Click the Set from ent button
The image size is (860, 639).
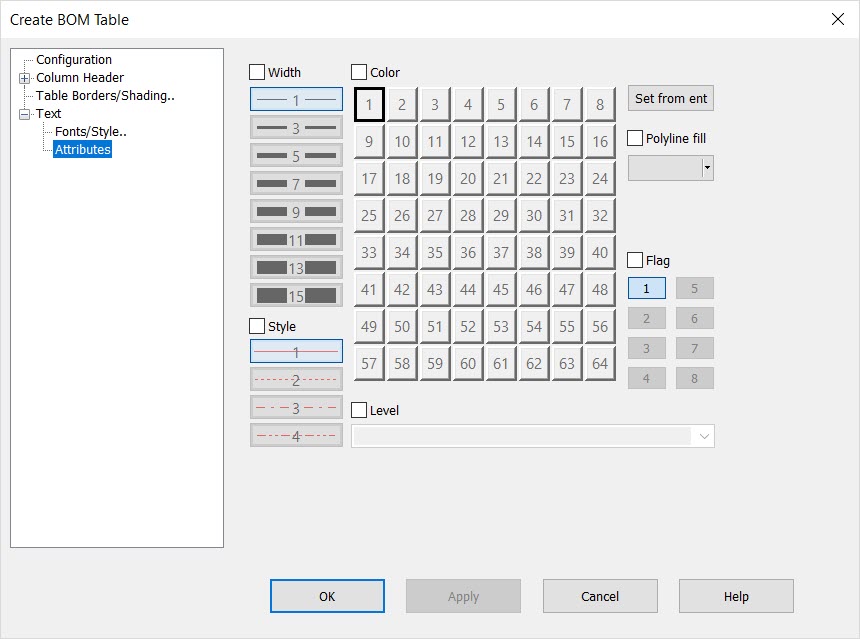click(x=671, y=98)
